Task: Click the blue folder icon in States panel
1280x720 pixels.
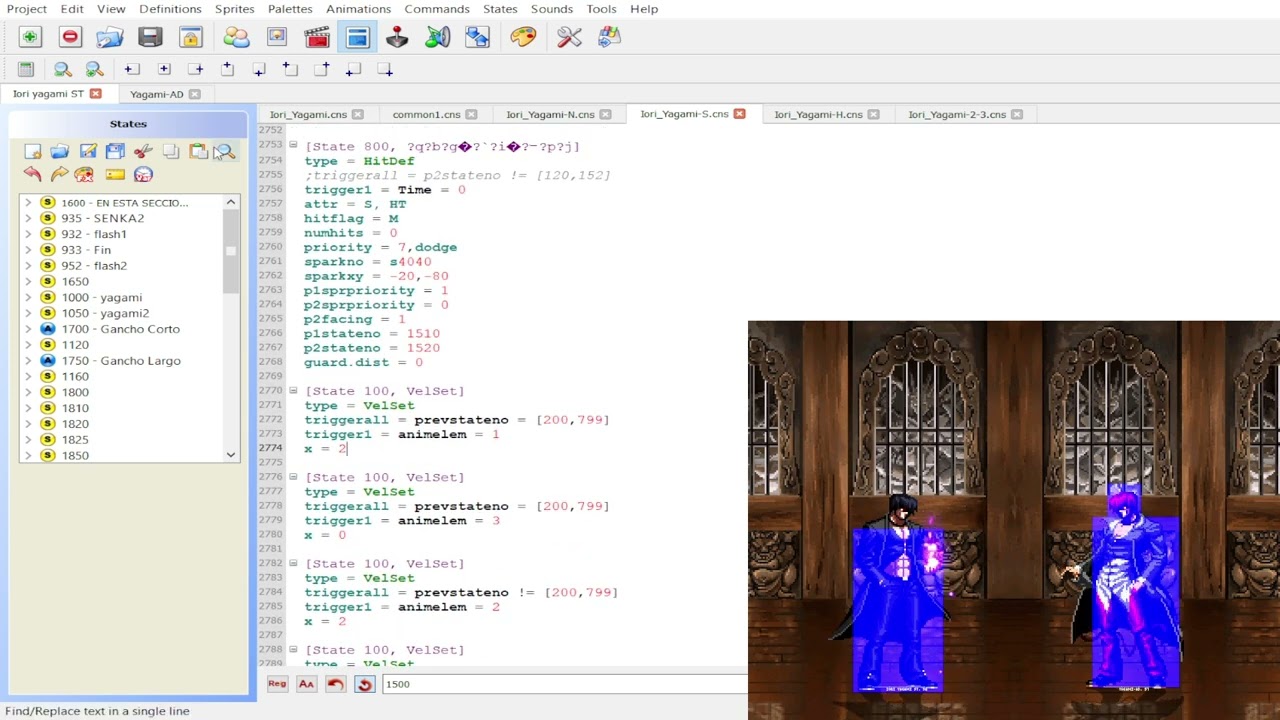Action: click(60, 151)
